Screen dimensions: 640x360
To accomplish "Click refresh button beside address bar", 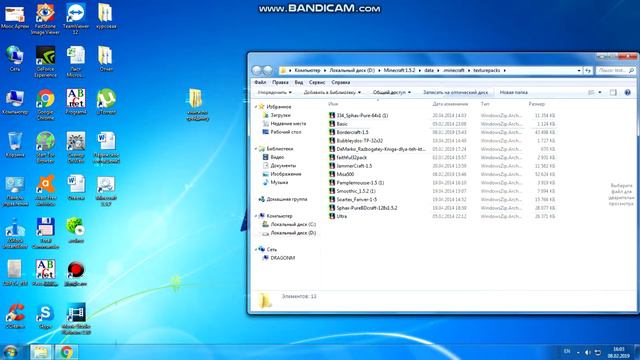I will (x=588, y=70).
